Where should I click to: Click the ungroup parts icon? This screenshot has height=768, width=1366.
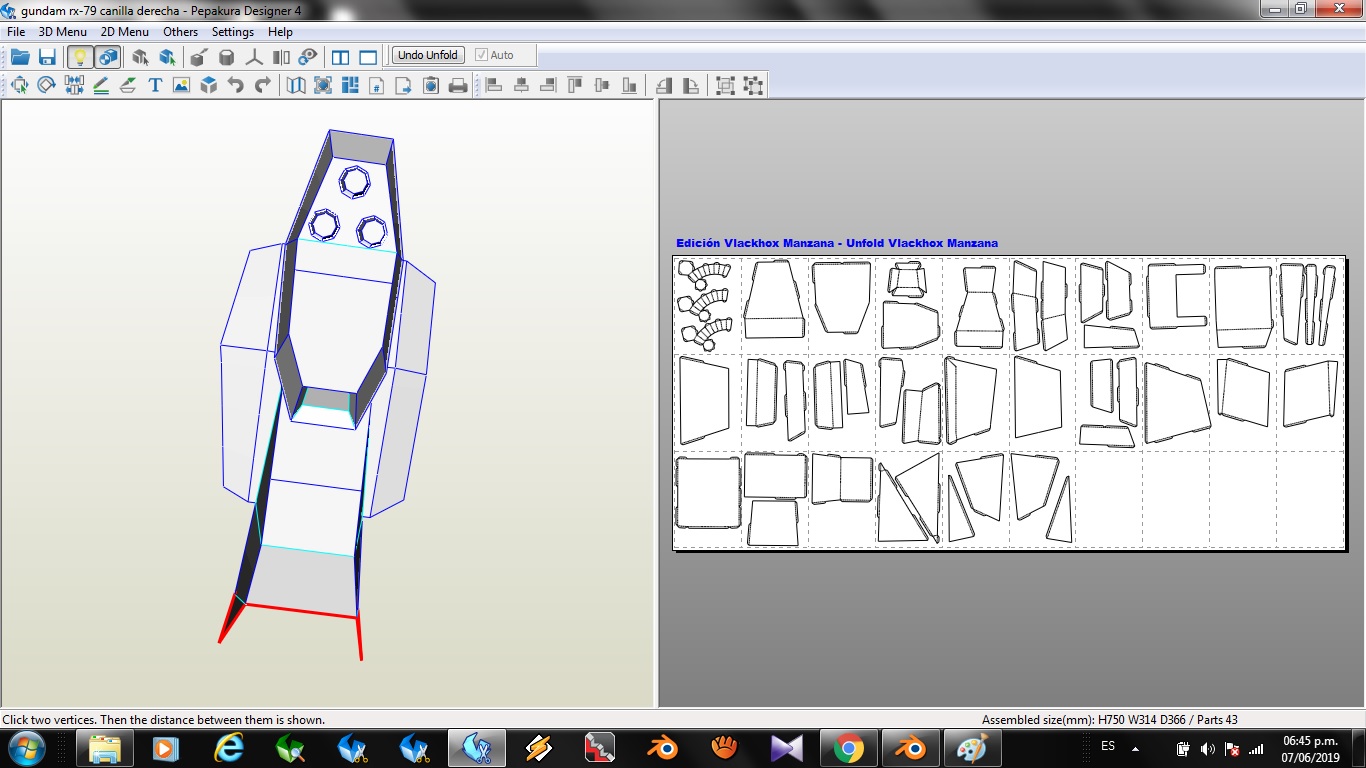click(x=753, y=85)
